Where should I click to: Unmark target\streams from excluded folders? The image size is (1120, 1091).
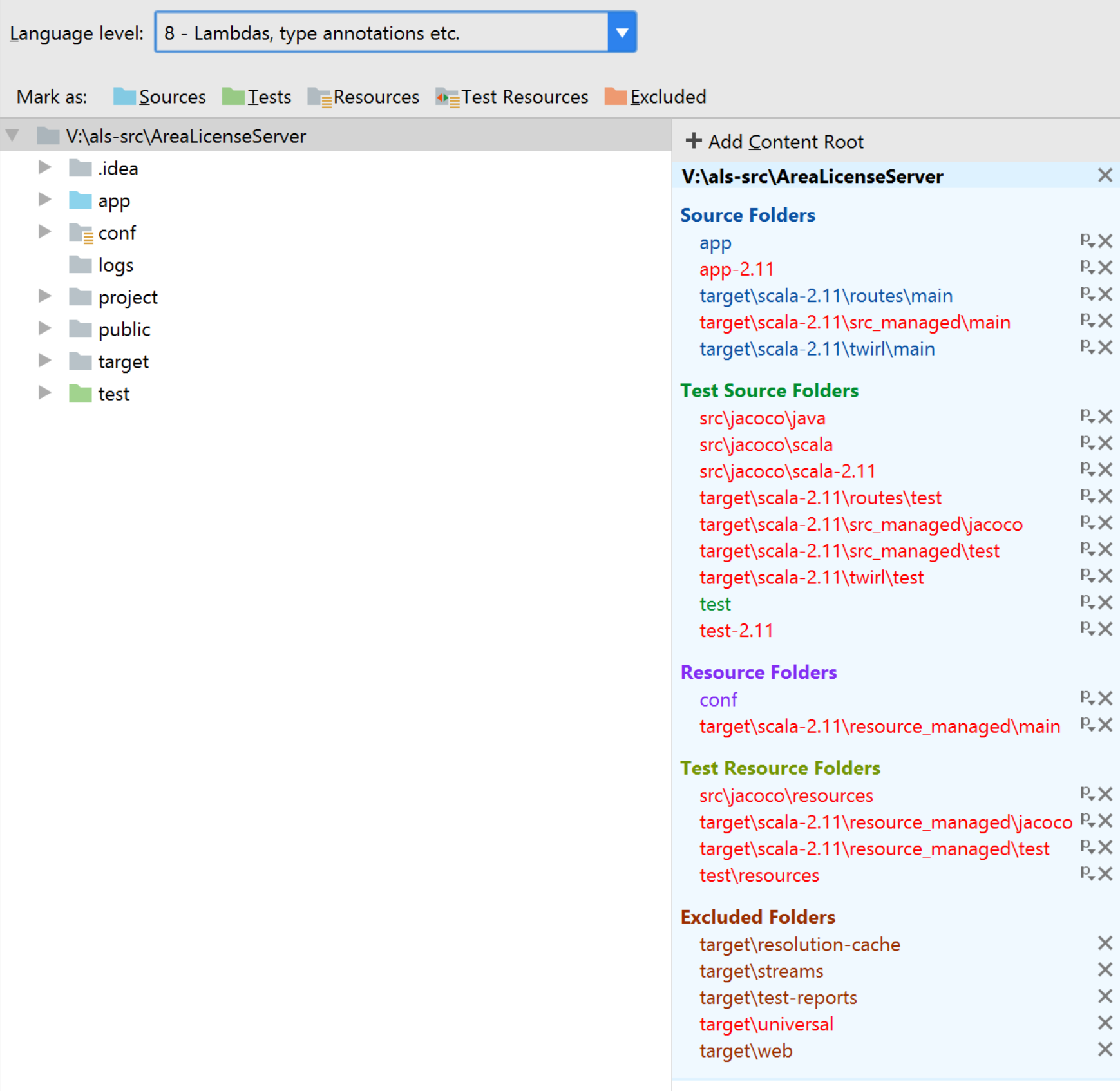(1105, 970)
